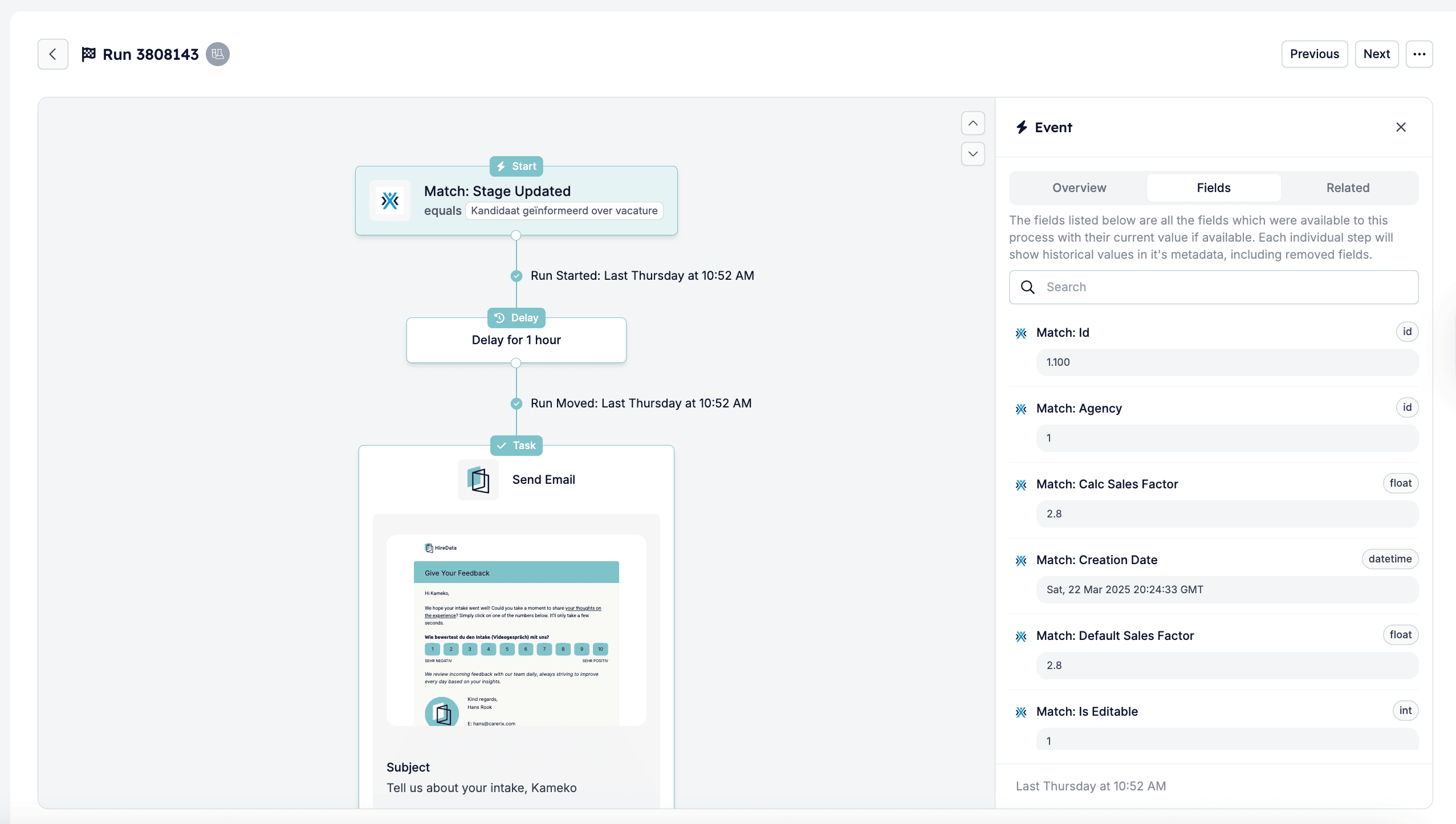Click the icon beside Match: Agency field
The height and width of the screenshot is (824, 1456).
click(1021, 409)
